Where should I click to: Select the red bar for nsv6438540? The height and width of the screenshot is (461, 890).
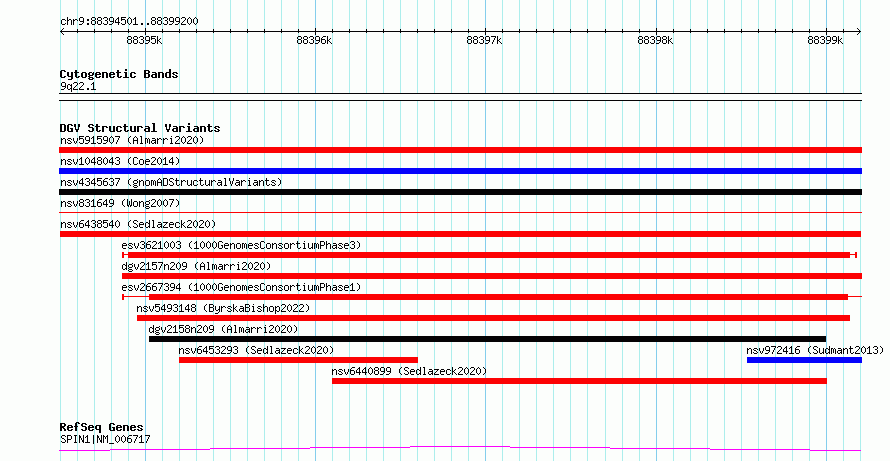tap(460, 234)
